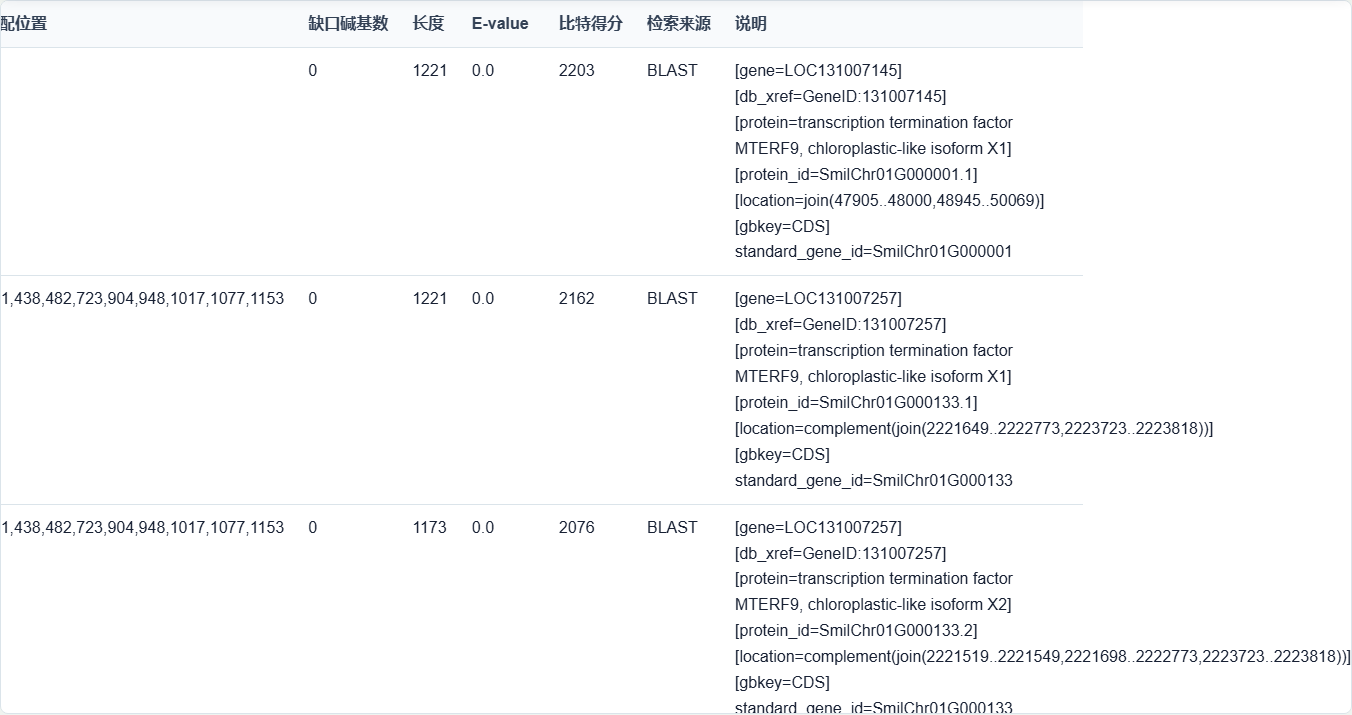Click the text [gene=LOC131007145]
1352x715 pixels.
(818, 71)
